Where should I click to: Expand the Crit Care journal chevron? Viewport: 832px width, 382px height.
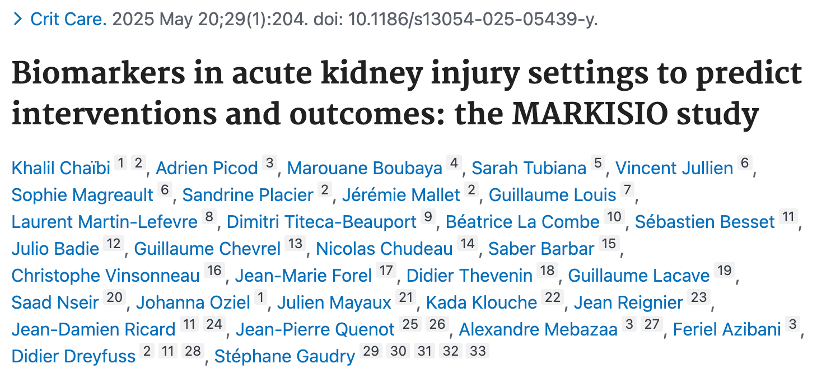tap(17, 20)
